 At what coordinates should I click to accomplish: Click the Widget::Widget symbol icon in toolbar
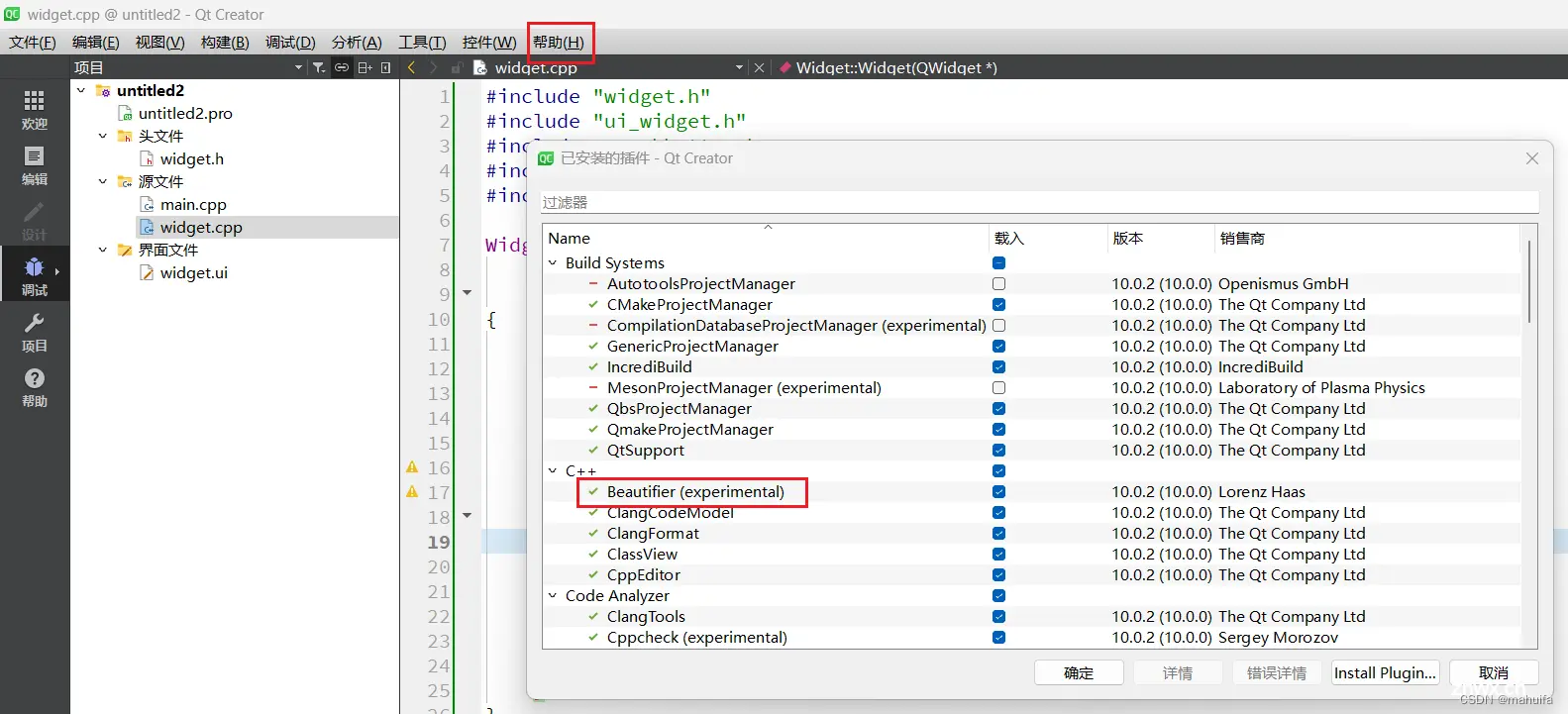pyautogui.click(x=785, y=67)
